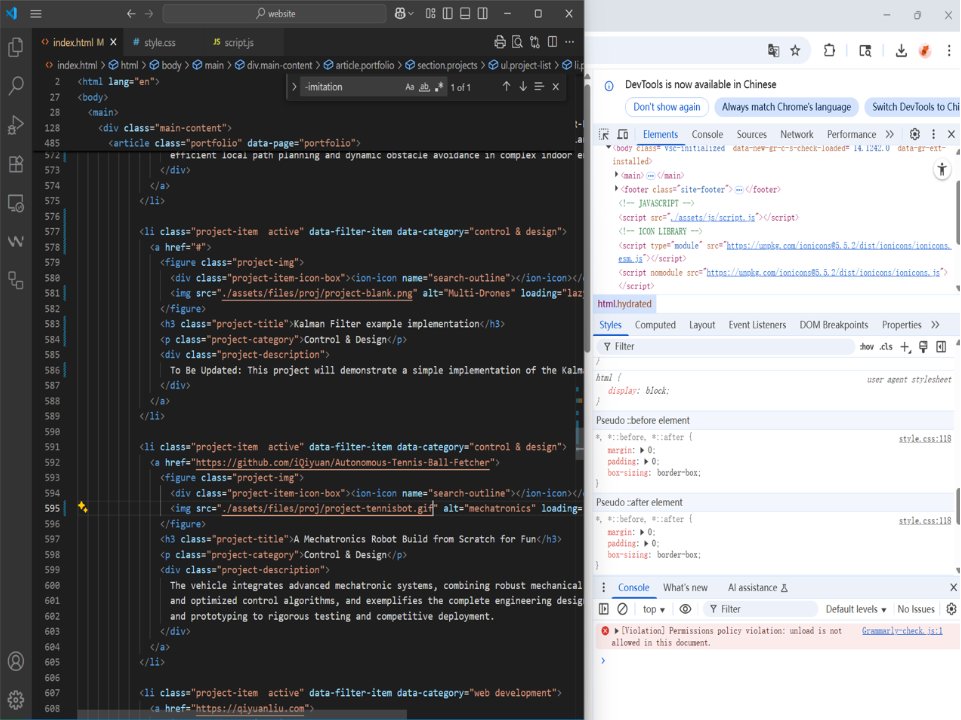This screenshot has width=961, height=720.
Task: Show more Styles sidebar tabs
Action: click(935, 325)
